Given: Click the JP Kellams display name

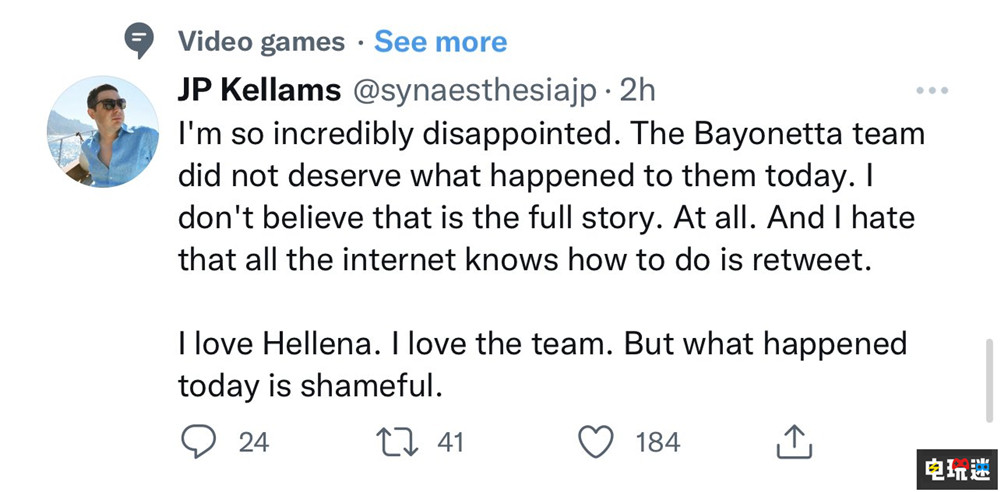Looking at the screenshot, I should pos(258,90).
